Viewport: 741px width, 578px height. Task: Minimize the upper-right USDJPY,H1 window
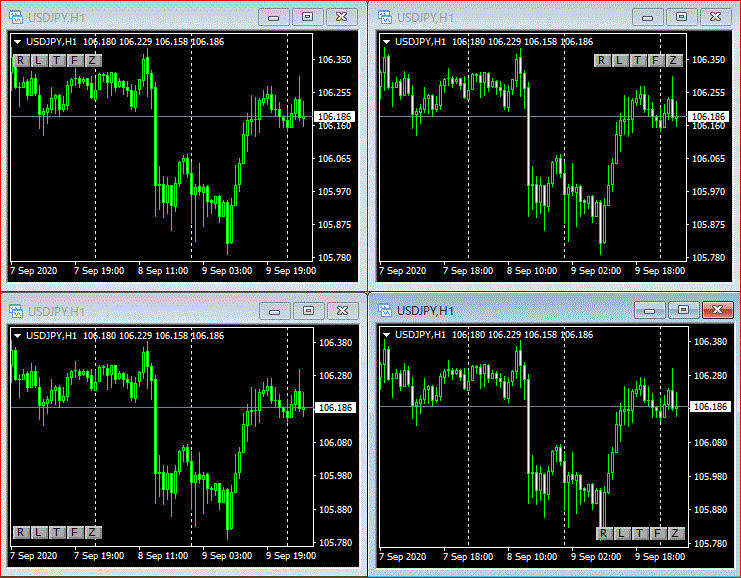647,17
